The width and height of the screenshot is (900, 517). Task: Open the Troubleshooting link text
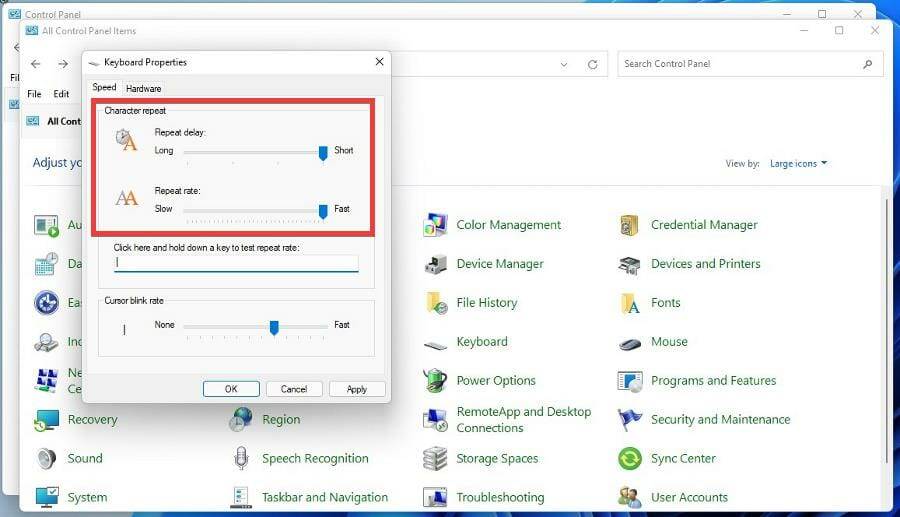(x=501, y=497)
